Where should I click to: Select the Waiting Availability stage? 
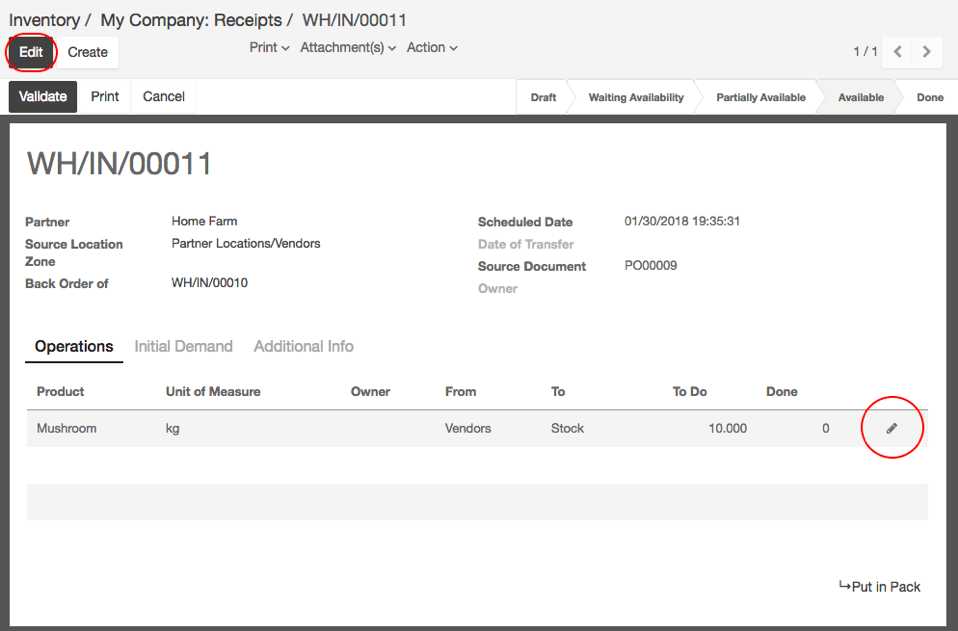pos(636,97)
